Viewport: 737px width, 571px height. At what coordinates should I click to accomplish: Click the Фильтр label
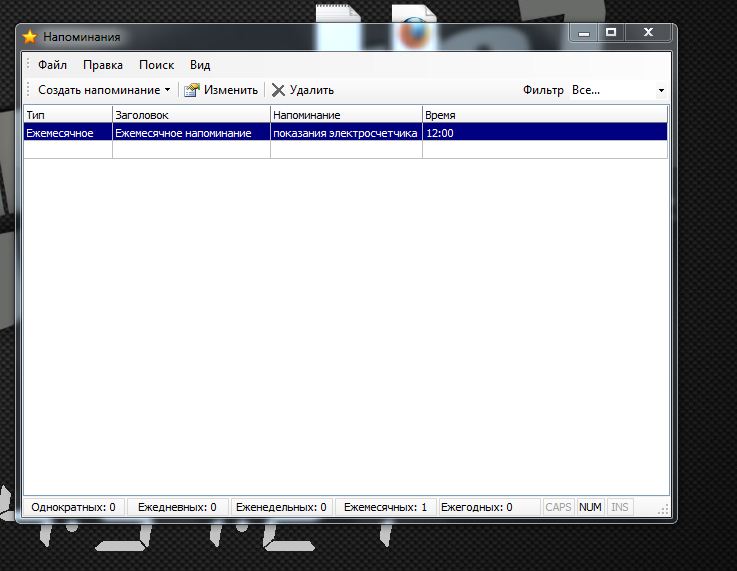tap(543, 90)
